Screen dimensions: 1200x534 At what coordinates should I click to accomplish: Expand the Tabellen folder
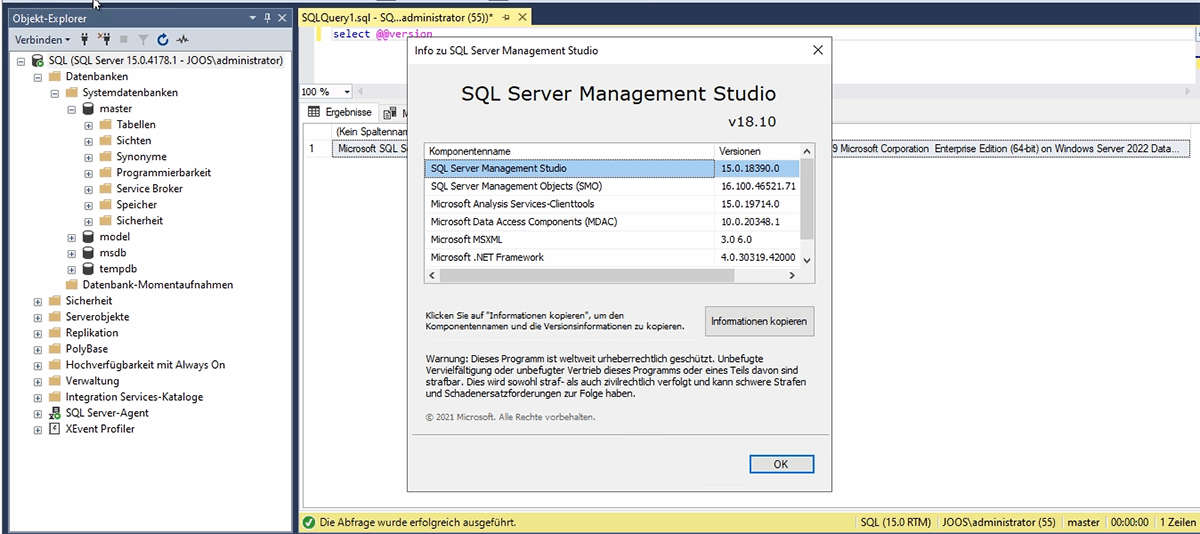click(x=88, y=125)
